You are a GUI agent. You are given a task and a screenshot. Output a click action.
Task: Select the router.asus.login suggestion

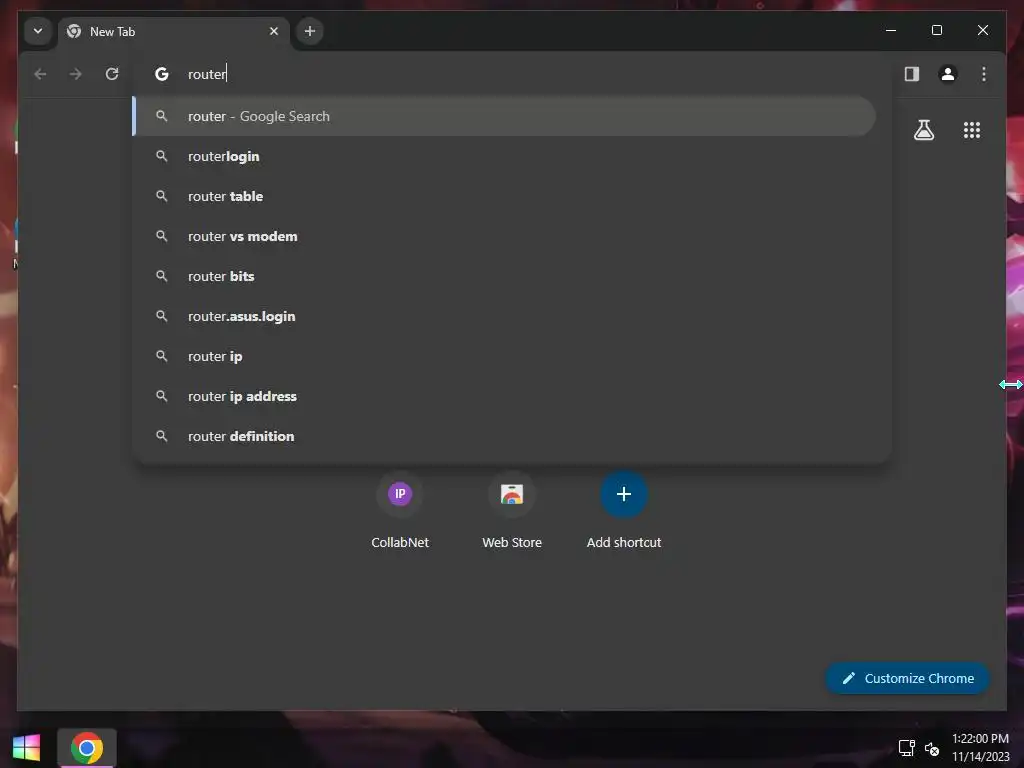click(504, 316)
